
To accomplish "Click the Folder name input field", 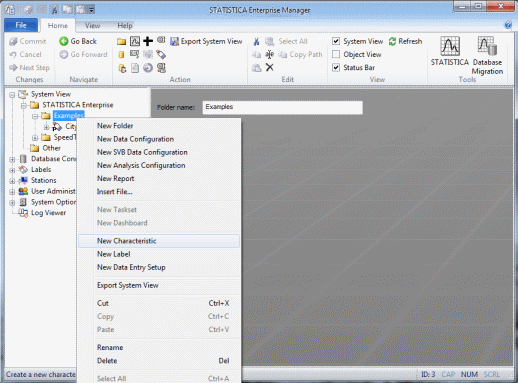I will pyautogui.click(x=282, y=107).
